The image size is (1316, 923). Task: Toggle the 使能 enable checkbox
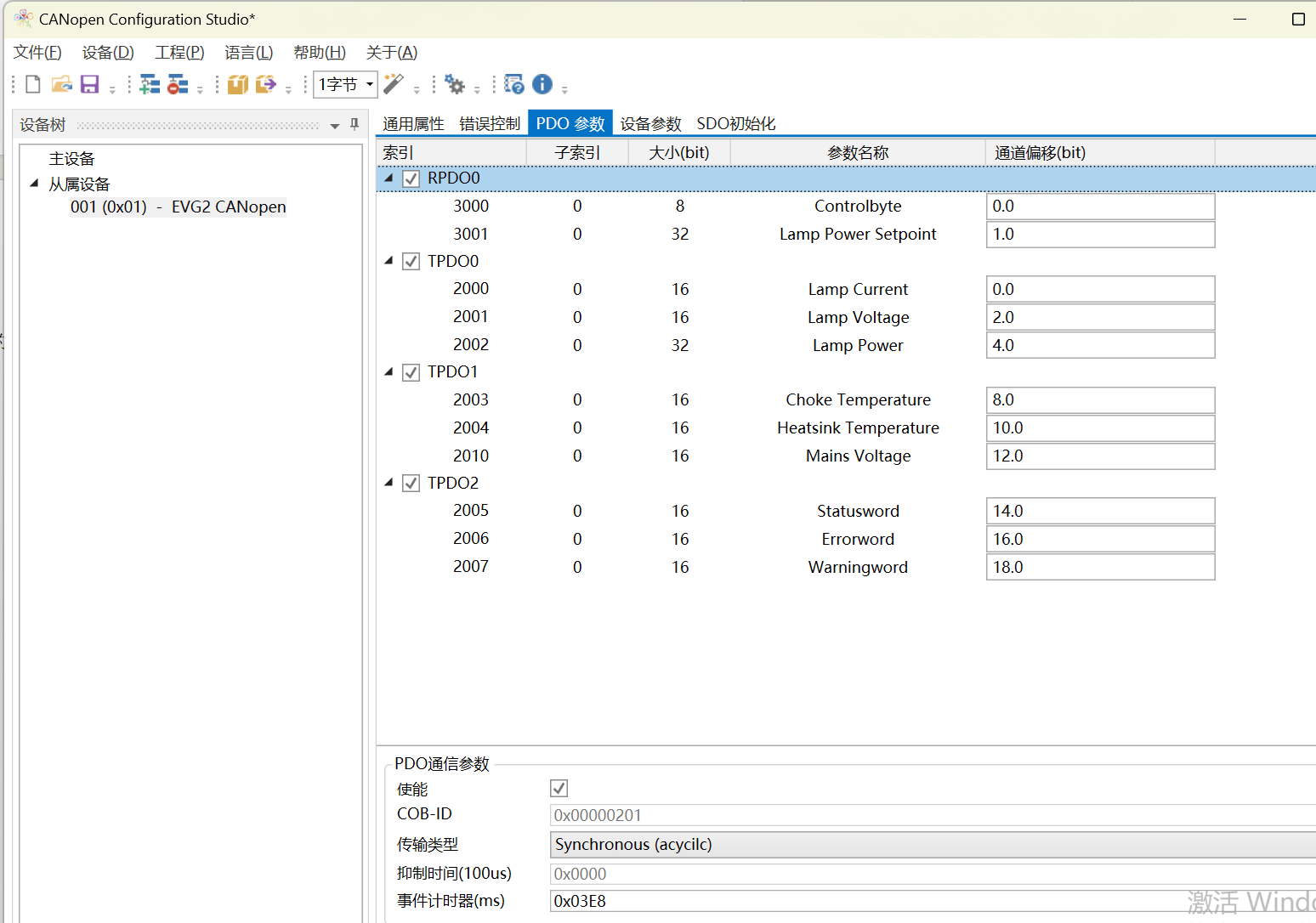(x=559, y=789)
